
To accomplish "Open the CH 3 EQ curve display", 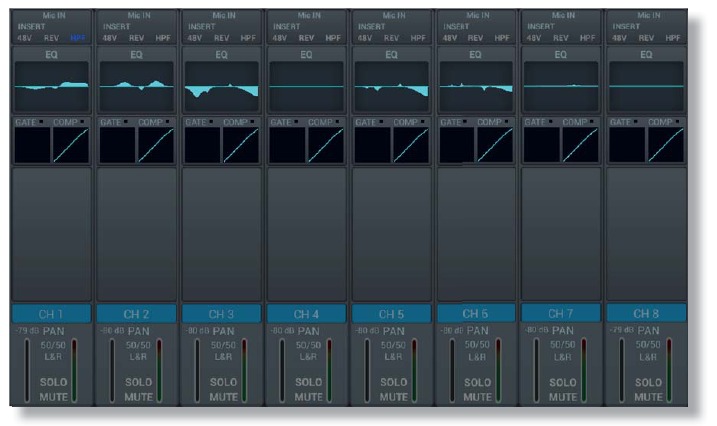I will pos(222,86).
